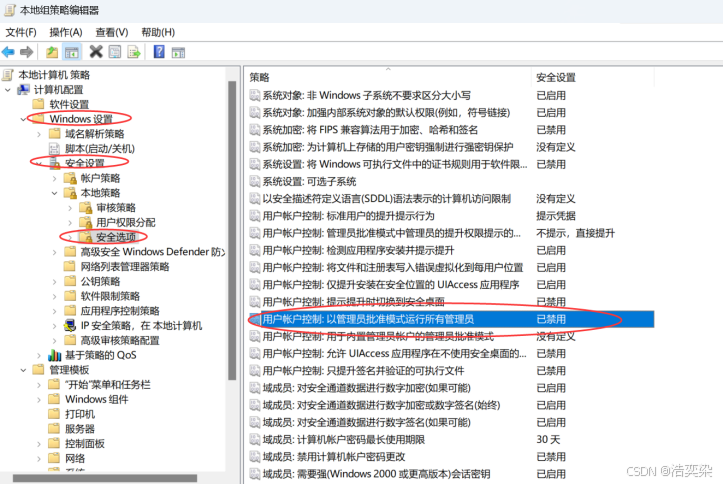Click the show/hide action pane icon
This screenshot has height=484, width=723.
pyautogui.click(x=178, y=53)
